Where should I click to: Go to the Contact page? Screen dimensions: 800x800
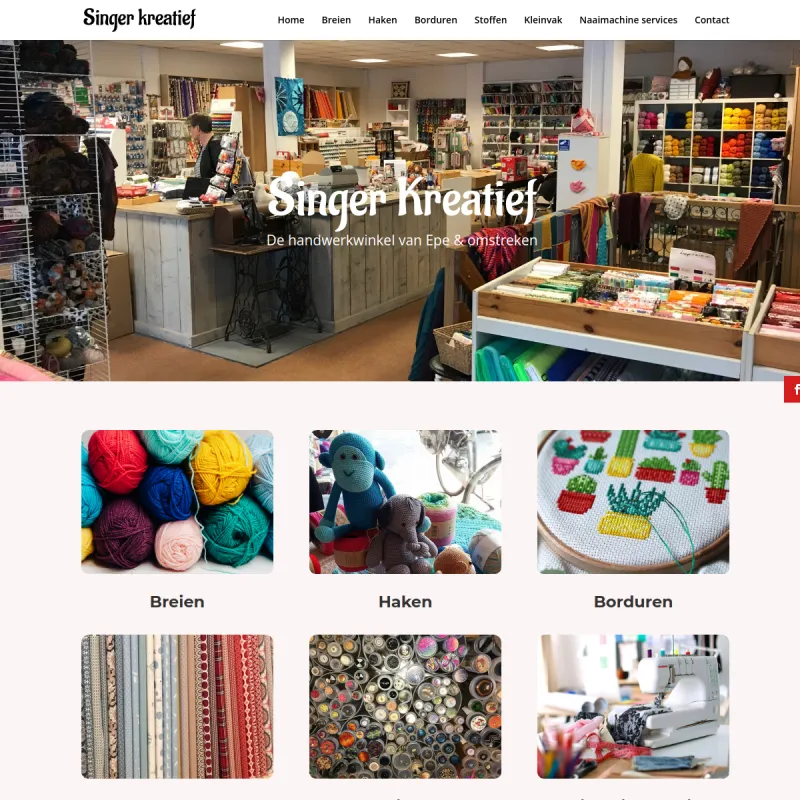[x=712, y=20]
